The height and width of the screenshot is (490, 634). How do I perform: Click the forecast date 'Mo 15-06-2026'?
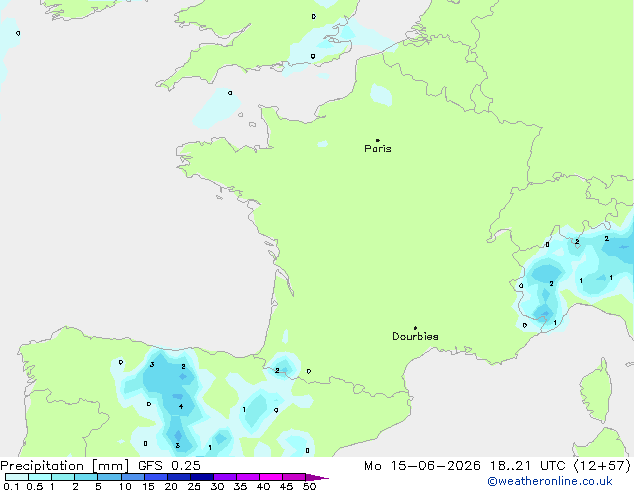[422, 466]
